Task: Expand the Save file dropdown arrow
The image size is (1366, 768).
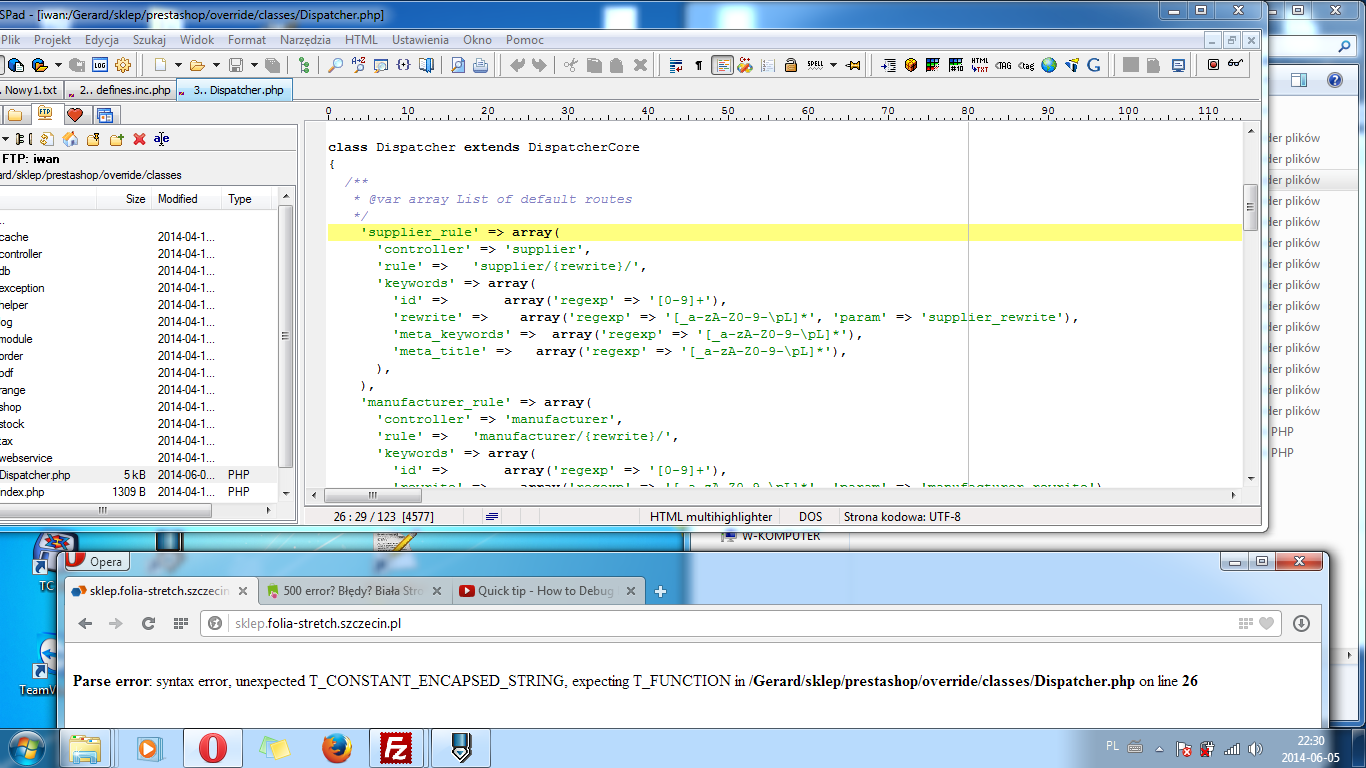Action: 254,65
